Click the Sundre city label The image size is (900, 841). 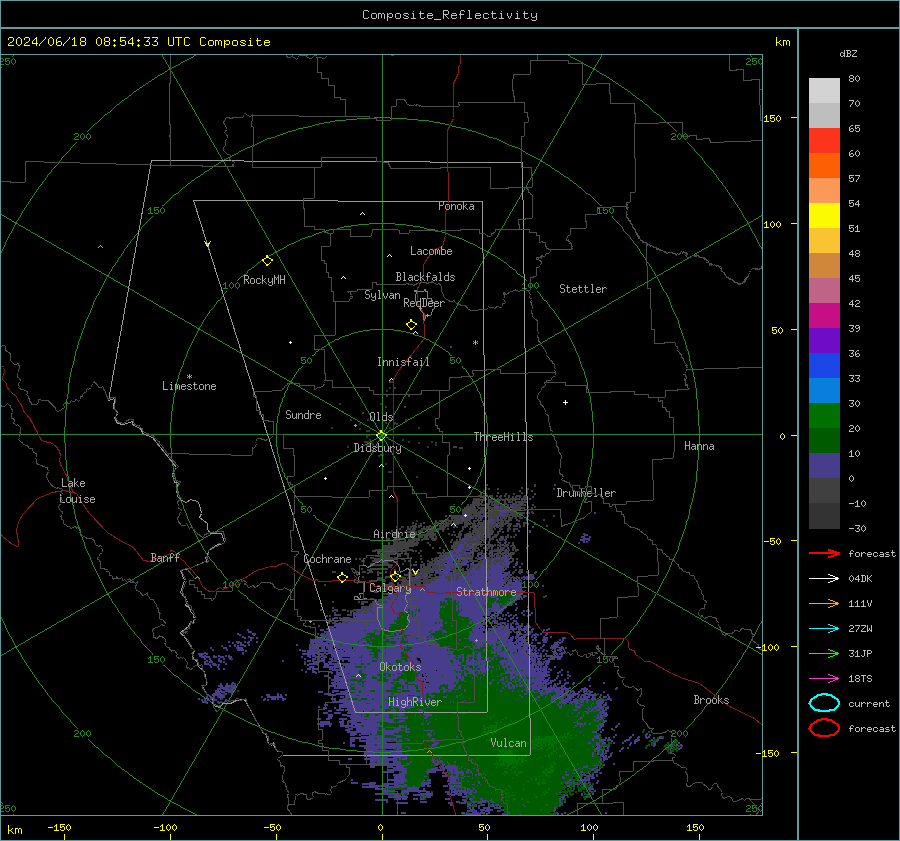coord(303,415)
